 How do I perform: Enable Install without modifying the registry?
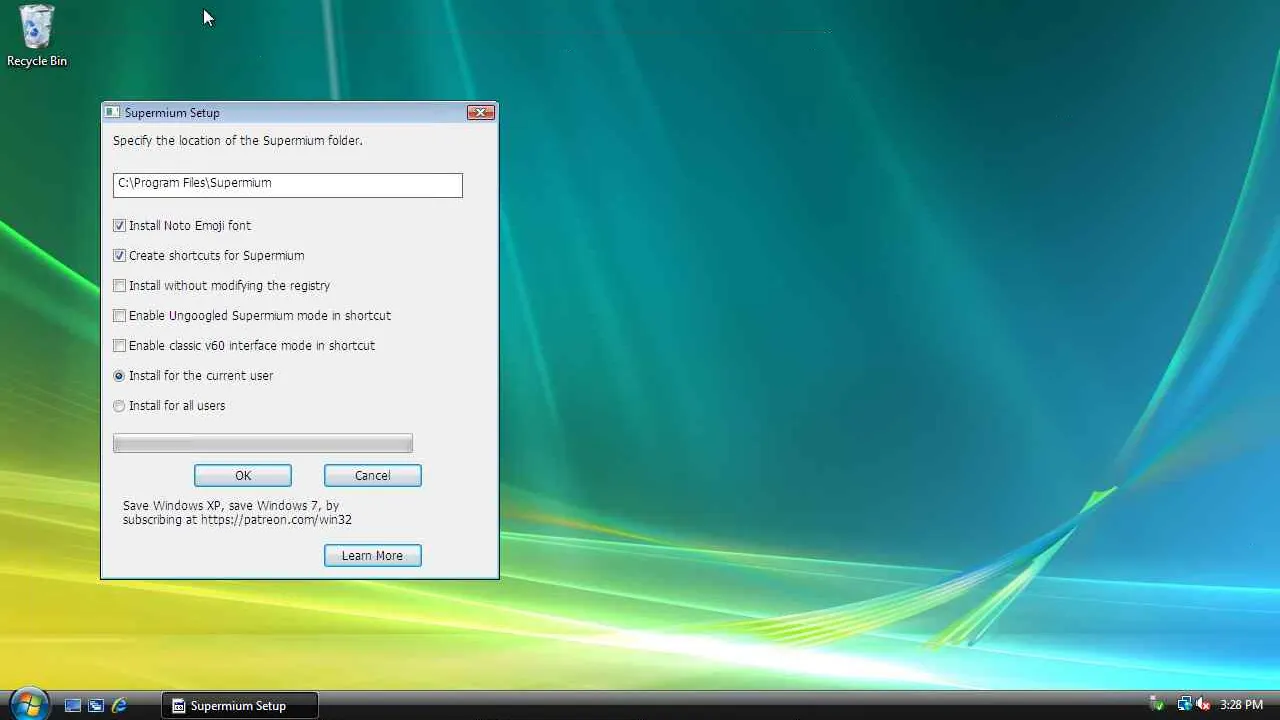click(x=119, y=286)
